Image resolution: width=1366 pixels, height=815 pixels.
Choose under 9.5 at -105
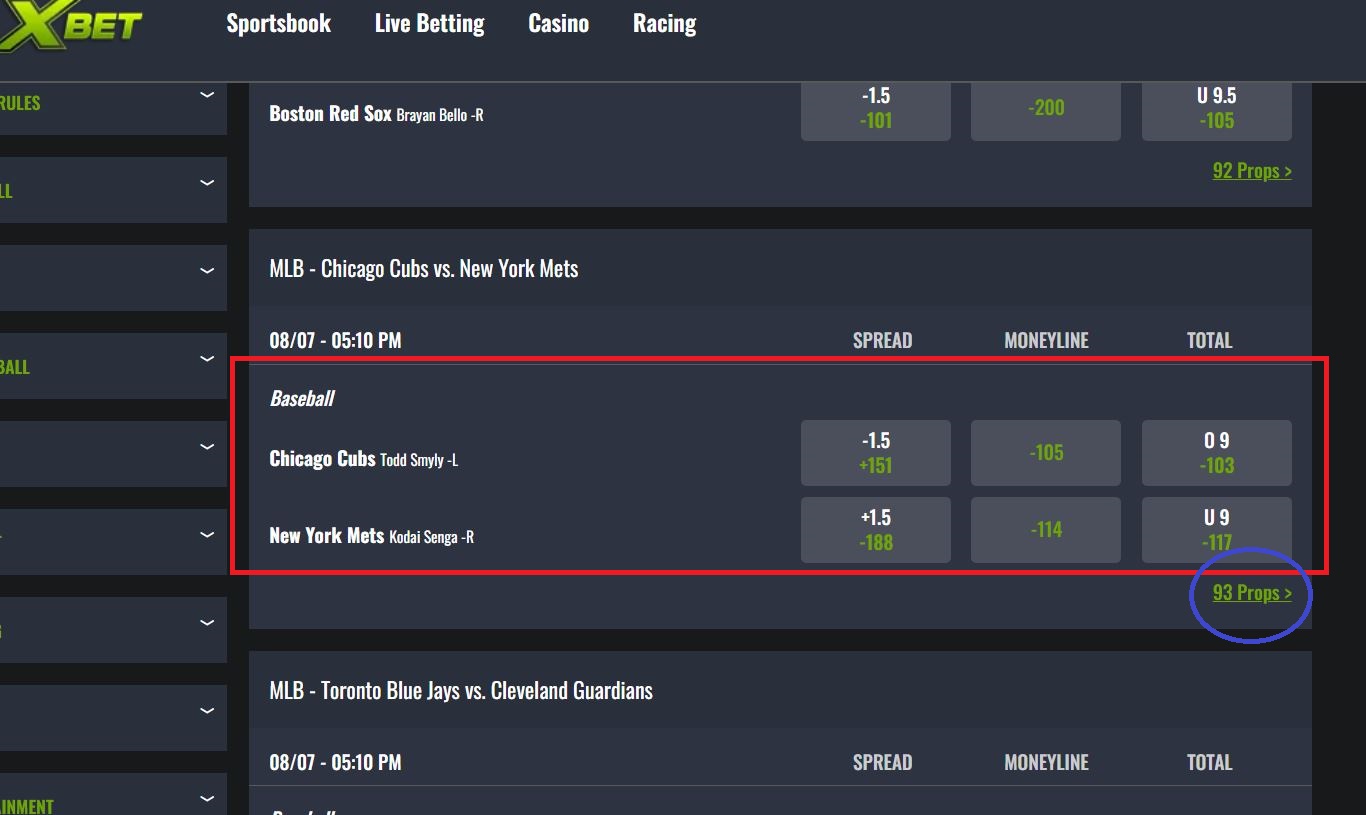tap(1216, 109)
